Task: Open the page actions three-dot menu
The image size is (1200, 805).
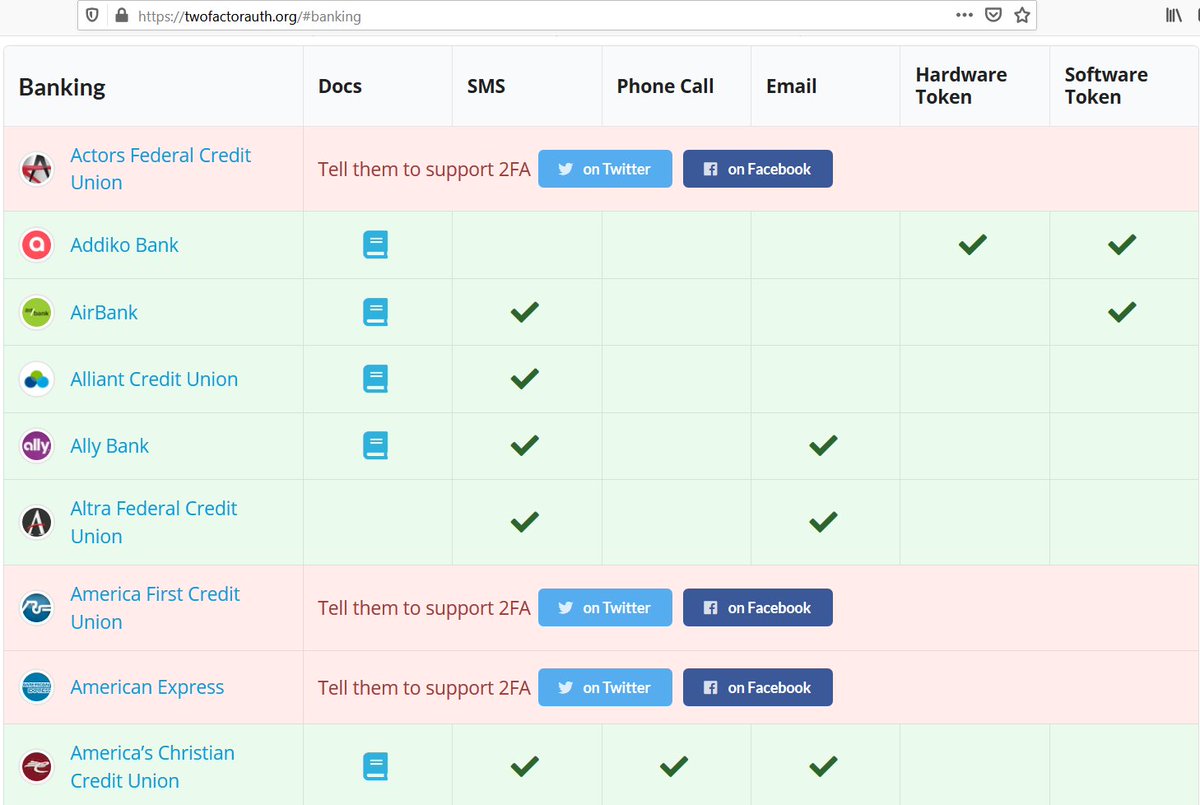Action: 964,16
